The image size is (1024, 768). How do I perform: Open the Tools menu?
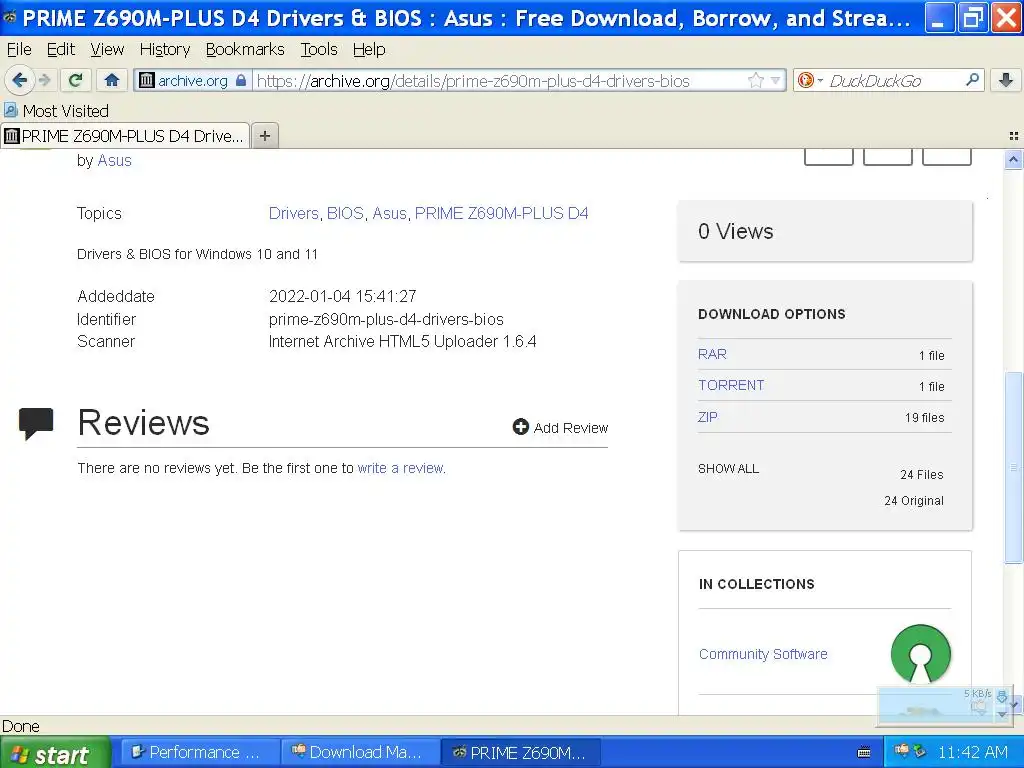[x=319, y=50]
